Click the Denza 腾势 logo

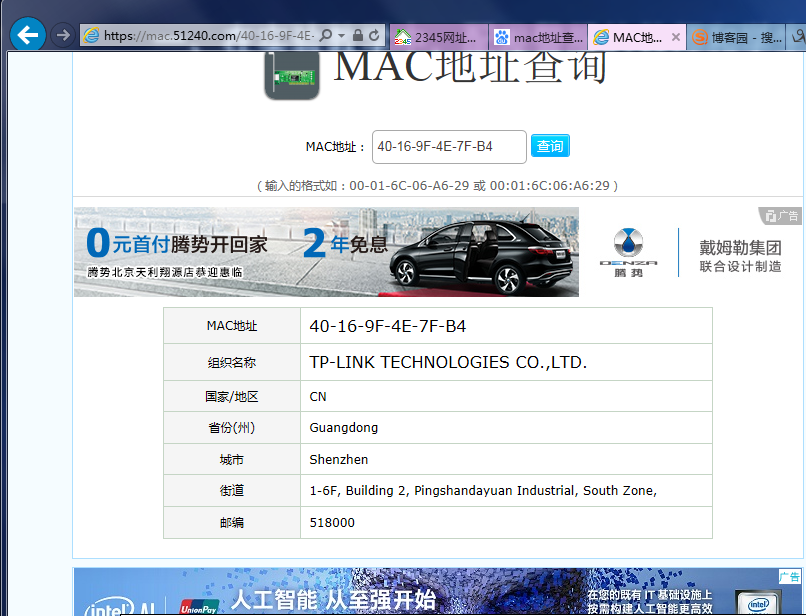pyautogui.click(x=628, y=252)
